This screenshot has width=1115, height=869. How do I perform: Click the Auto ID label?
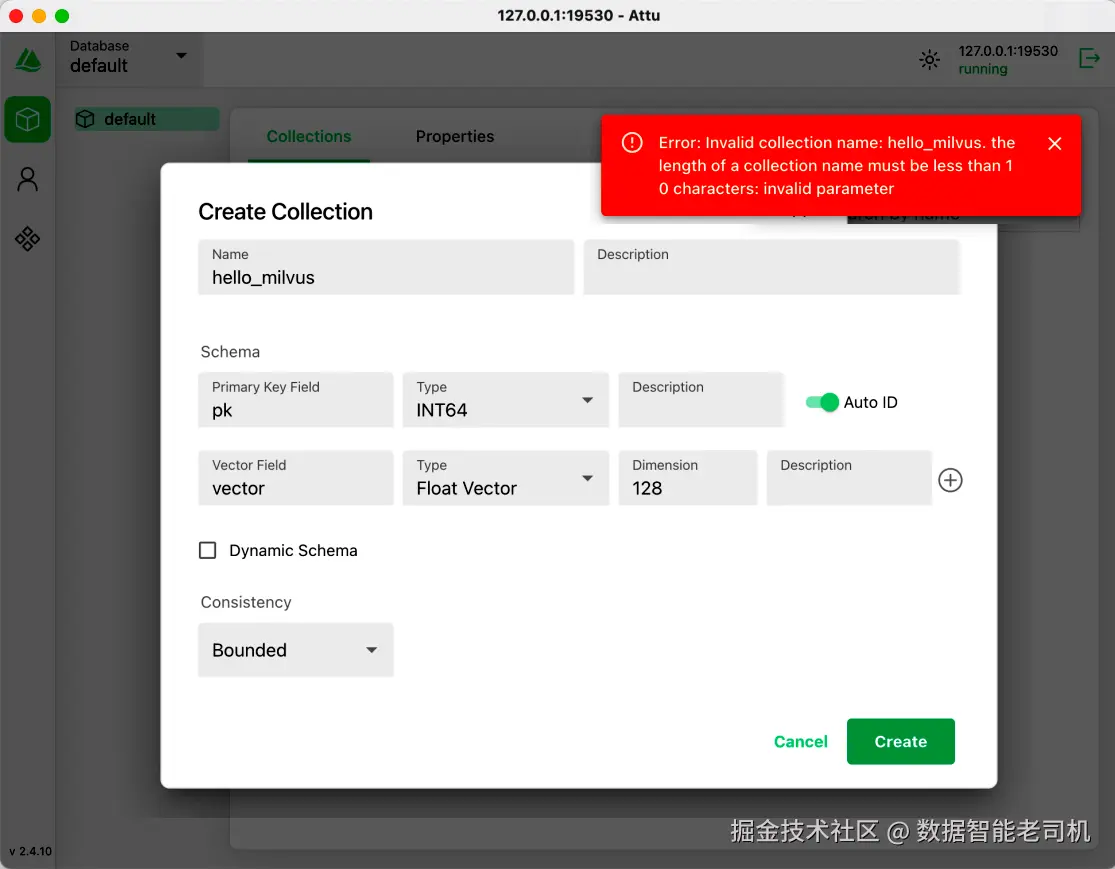[870, 402]
